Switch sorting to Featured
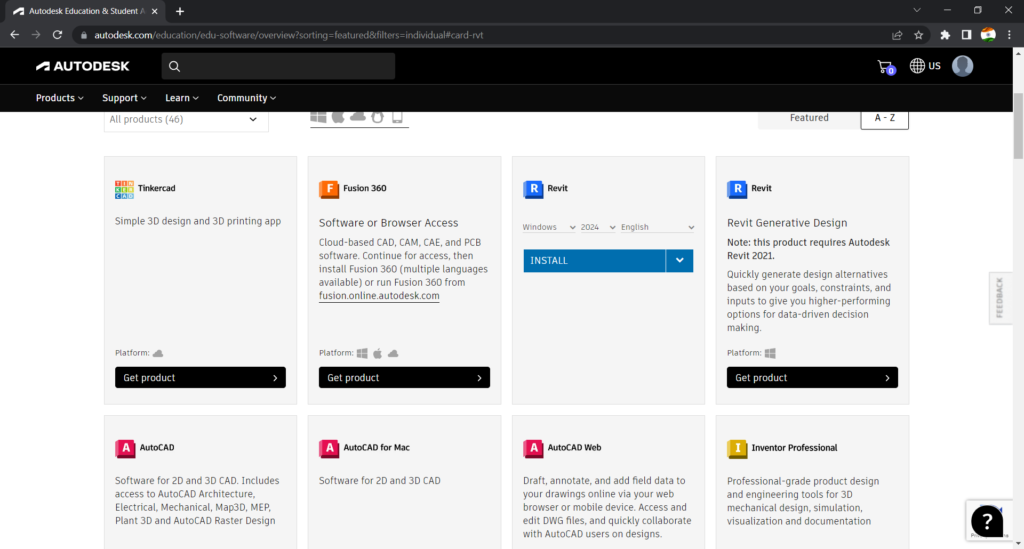Image resolution: width=1024 pixels, height=549 pixels. (x=809, y=118)
